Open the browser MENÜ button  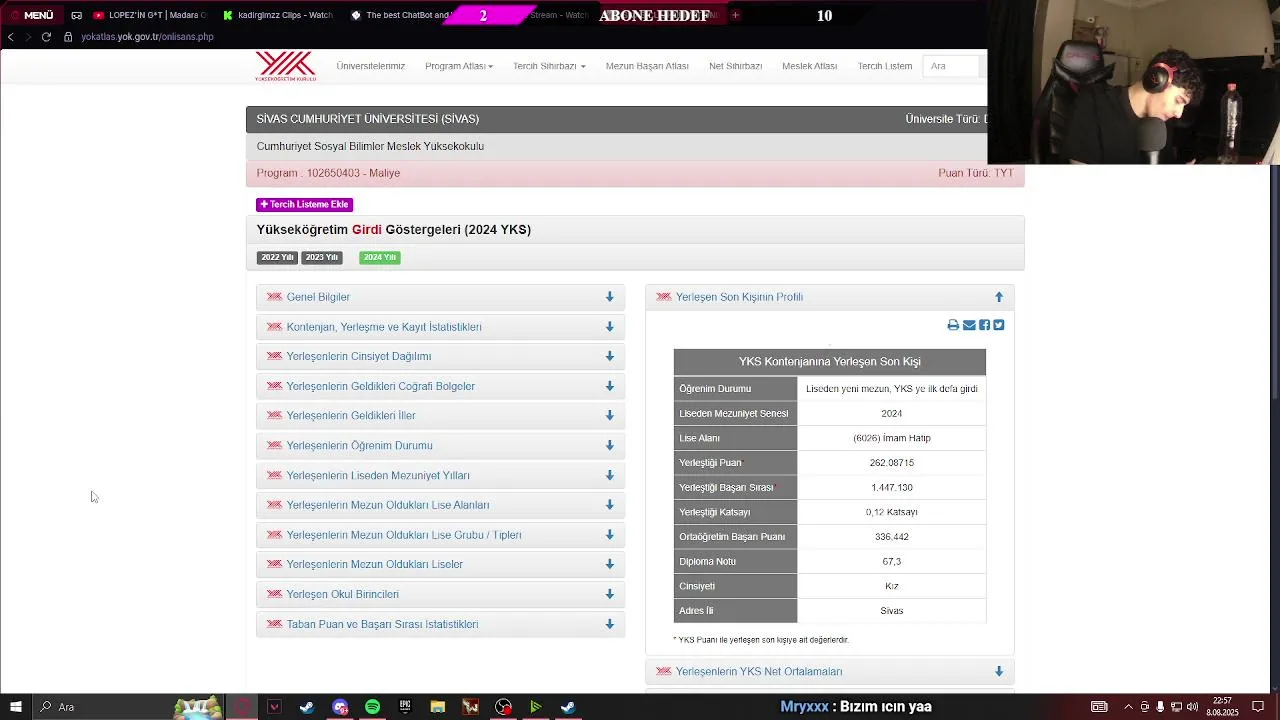[31, 15]
